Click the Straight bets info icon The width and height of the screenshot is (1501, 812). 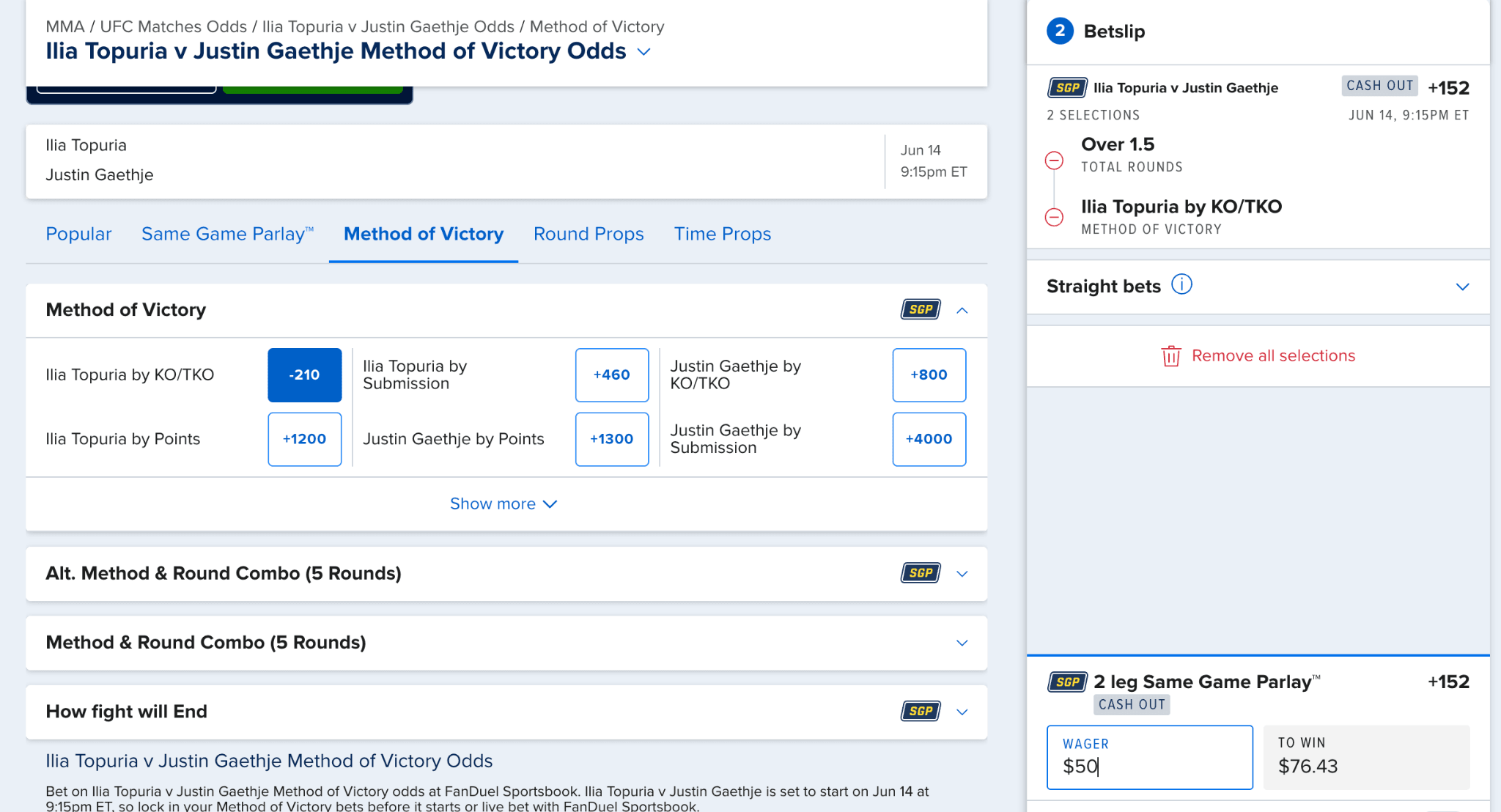click(x=1181, y=284)
